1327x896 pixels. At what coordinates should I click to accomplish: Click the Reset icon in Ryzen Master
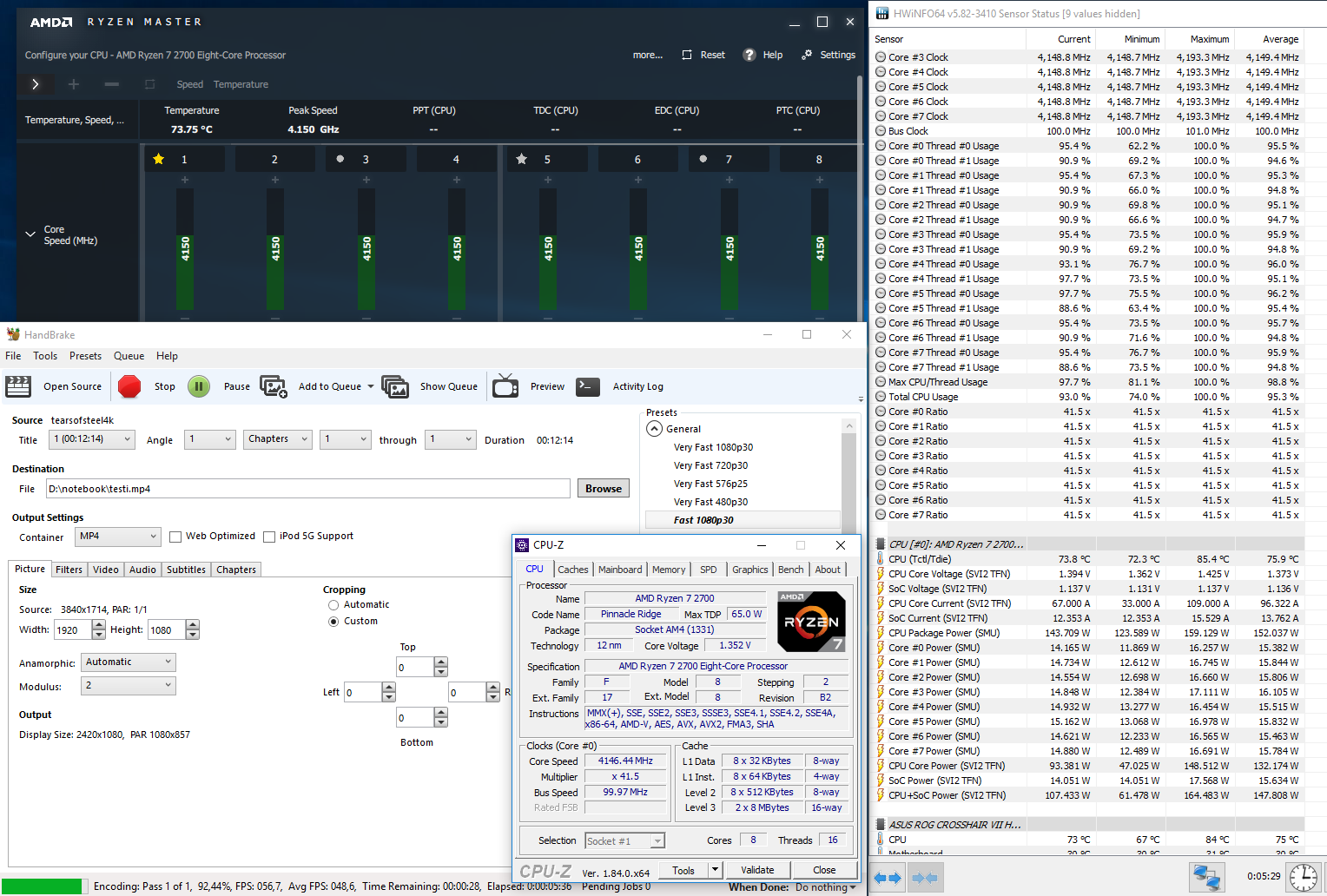click(x=687, y=55)
